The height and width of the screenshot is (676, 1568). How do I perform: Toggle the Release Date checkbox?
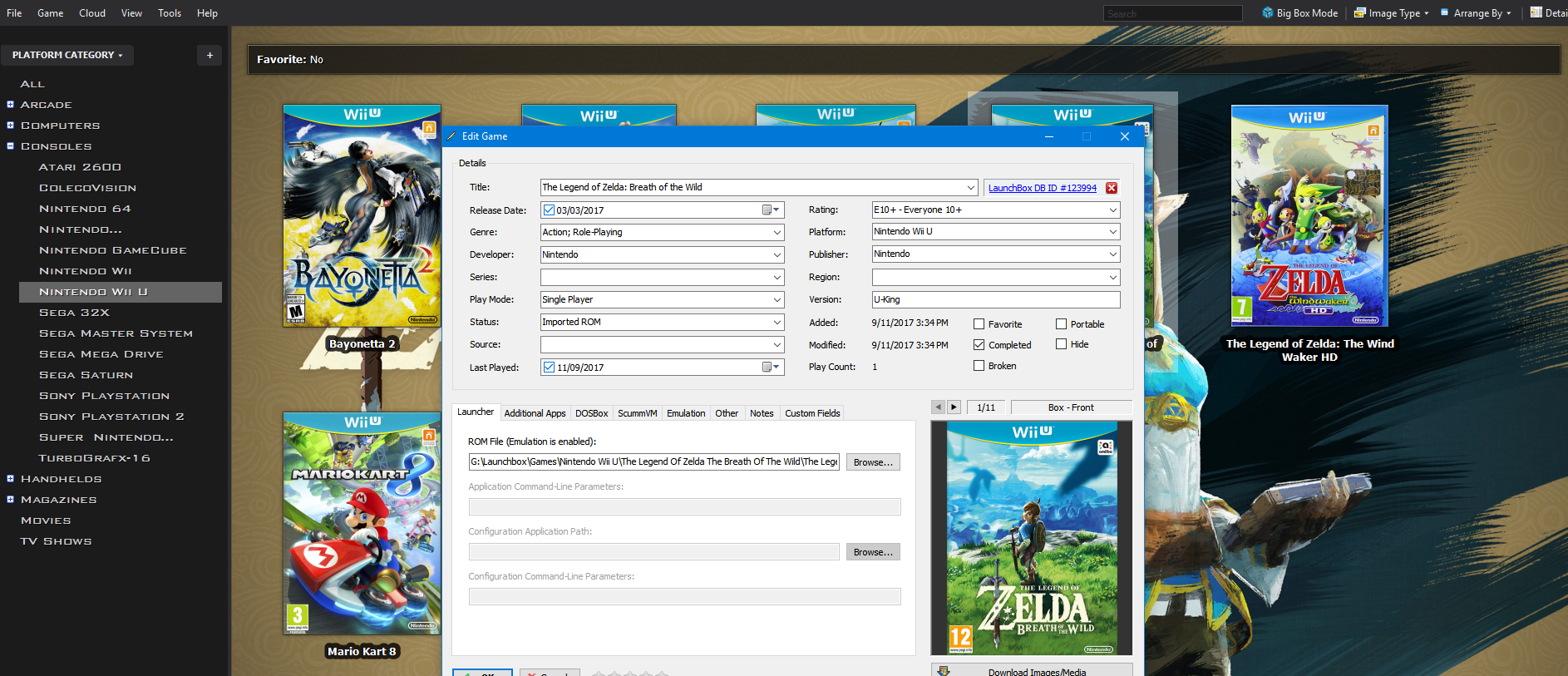tap(549, 210)
